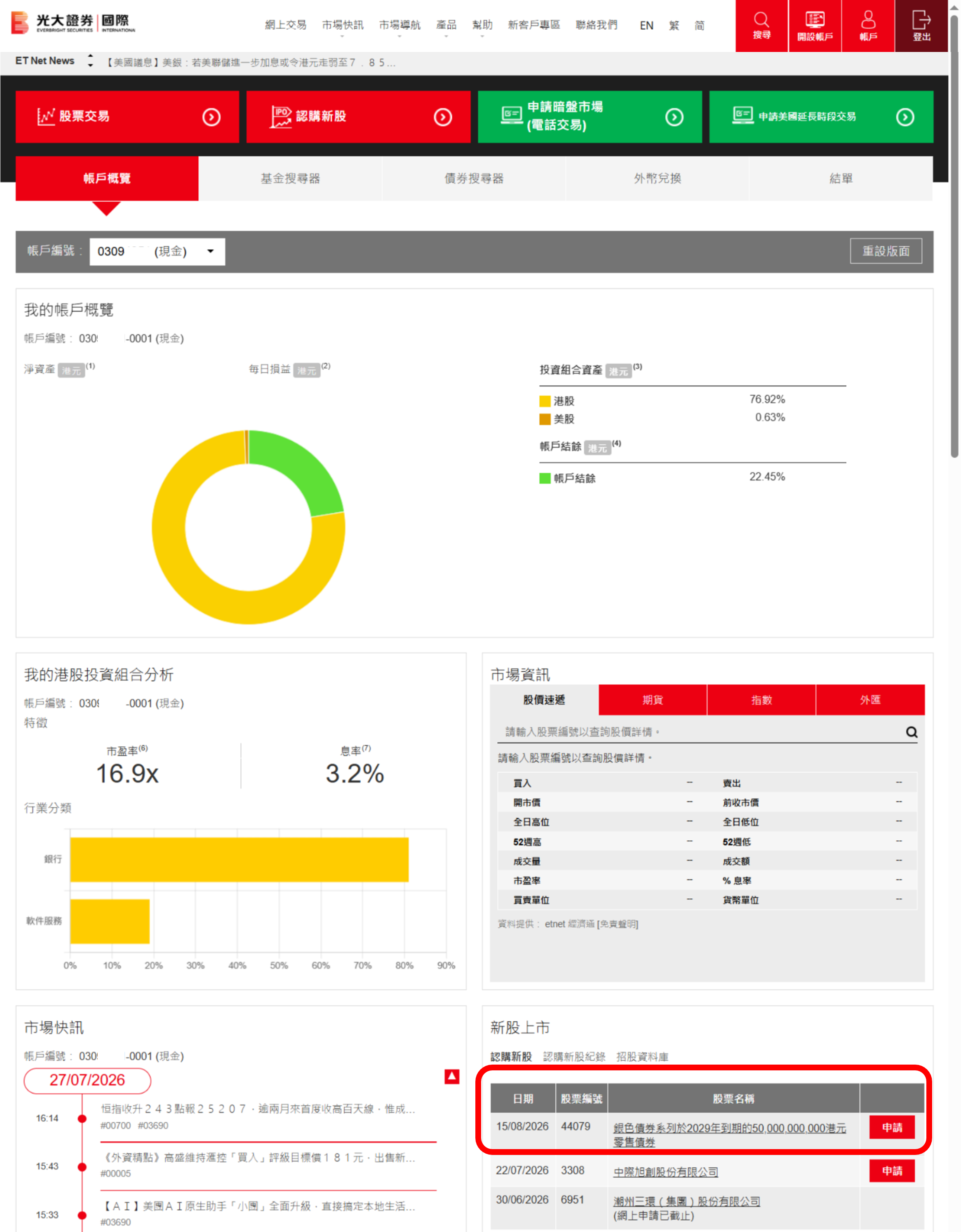
Task: Click arrow circle on 申請暗盤市場 banner
Action: 674,118
